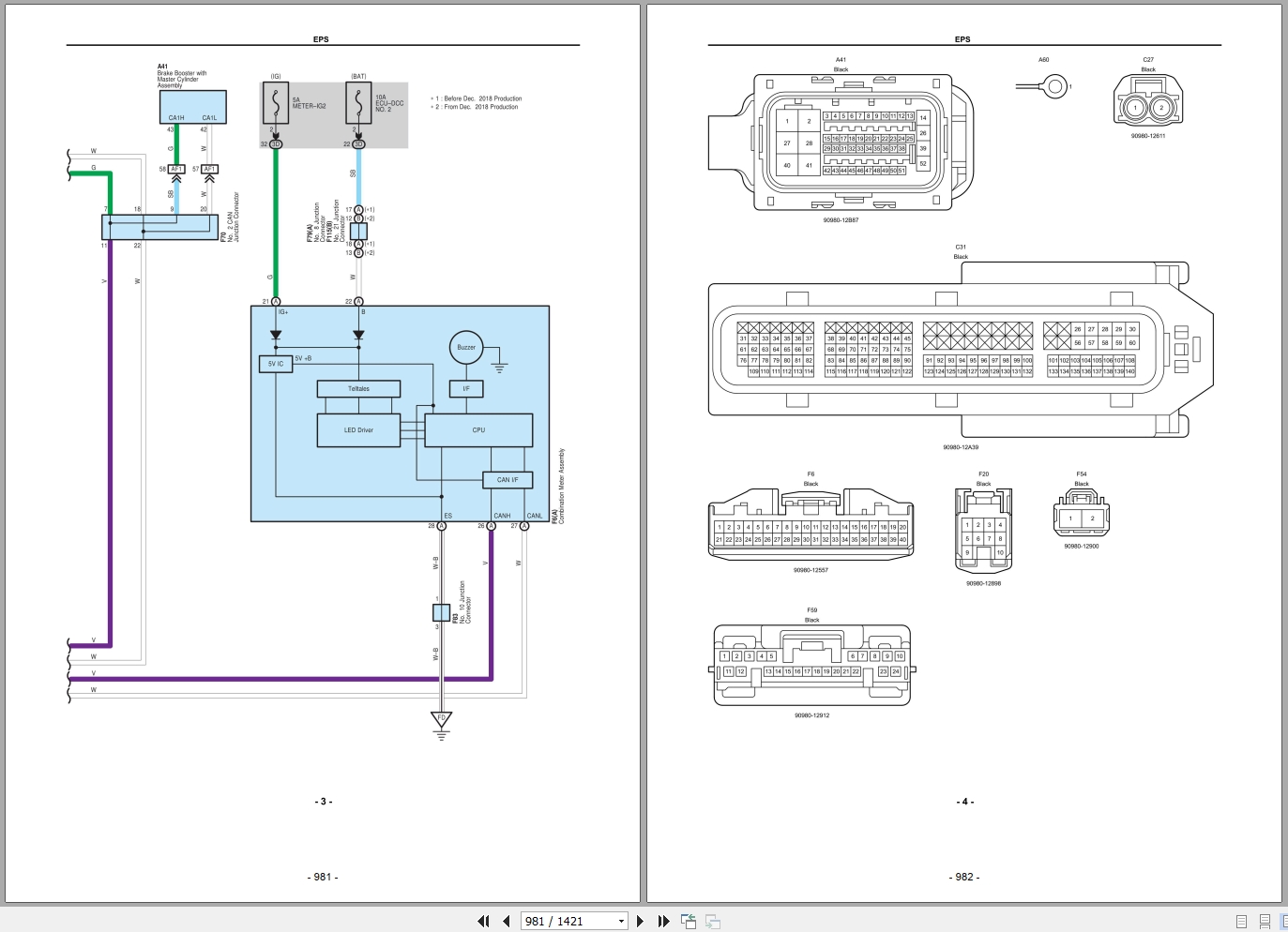Image resolution: width=1288 pixels, height=932 pixels.
Task: Click the Telltales block
Action: [x=358, y=388]
